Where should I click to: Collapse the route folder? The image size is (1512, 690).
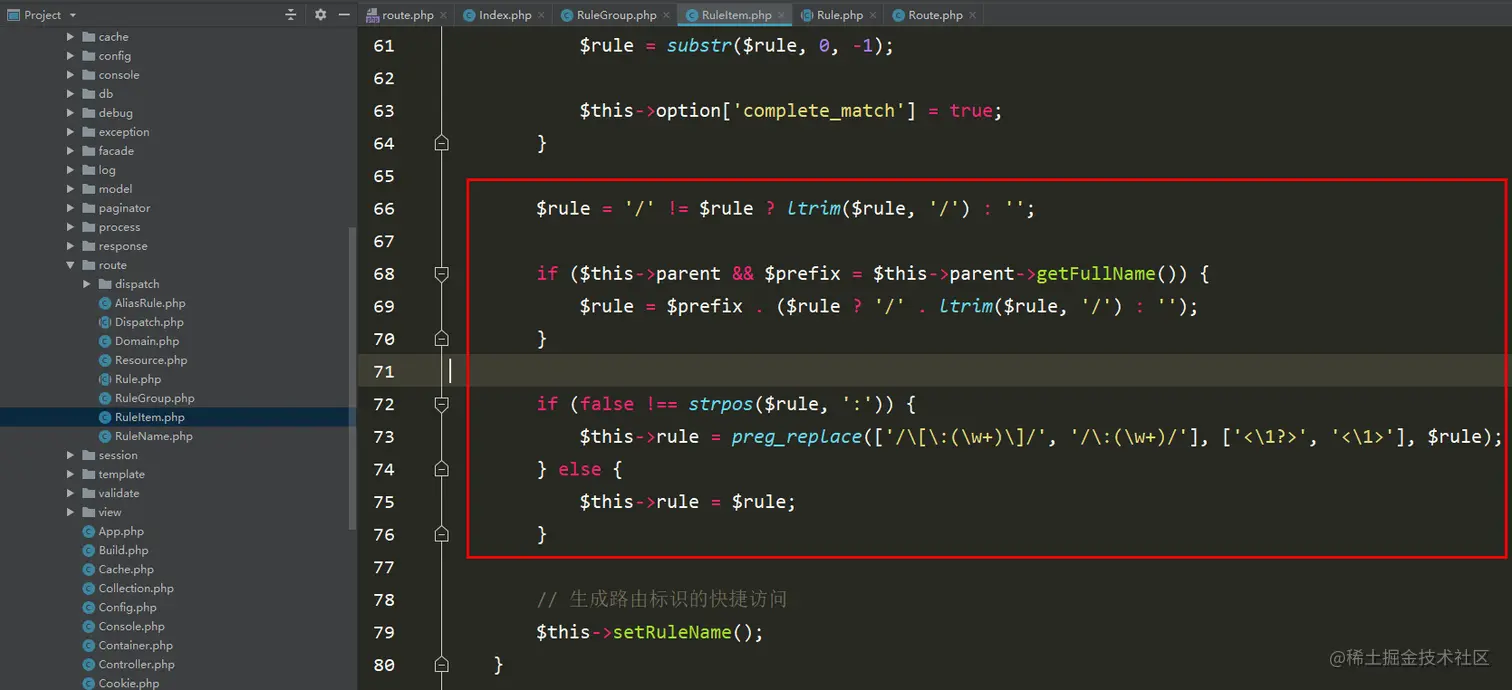pos(70,265)
